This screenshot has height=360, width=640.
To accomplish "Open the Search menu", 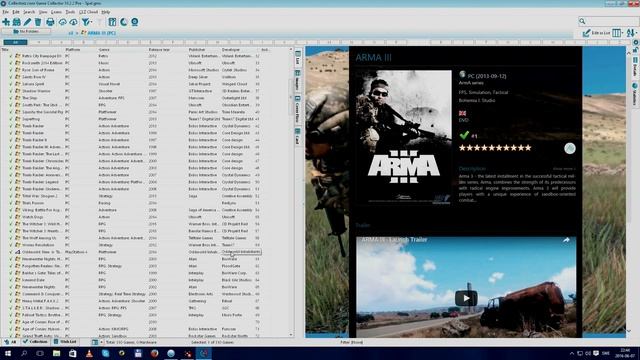I will 29,12.
